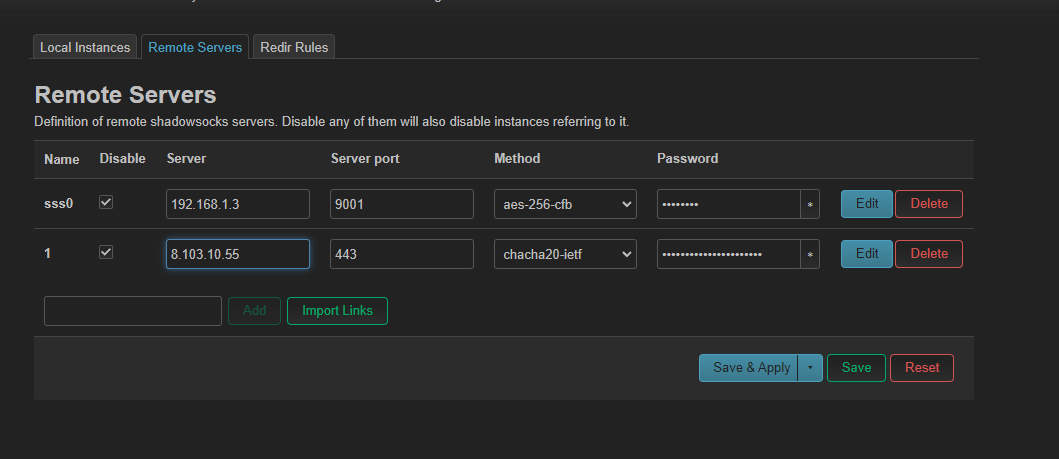Click the Method column header
Image resolution: width=1059 pixels, height=459 pixels.
point(517,159)
